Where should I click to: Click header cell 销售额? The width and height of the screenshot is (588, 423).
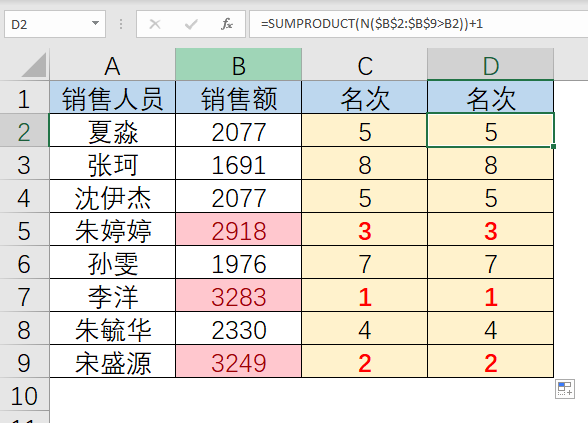click(238, 97)
